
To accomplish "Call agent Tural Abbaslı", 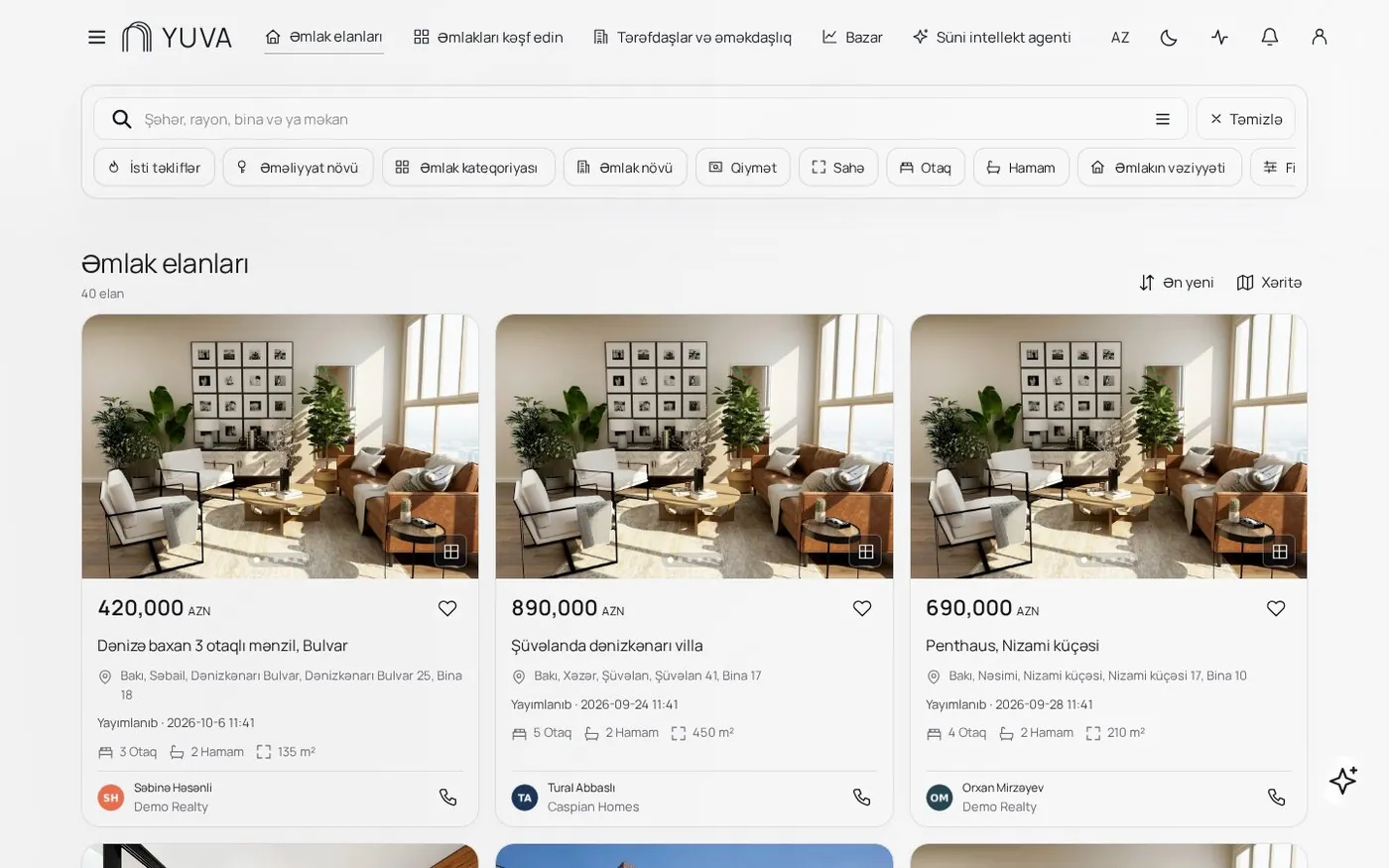I will 861,797.
